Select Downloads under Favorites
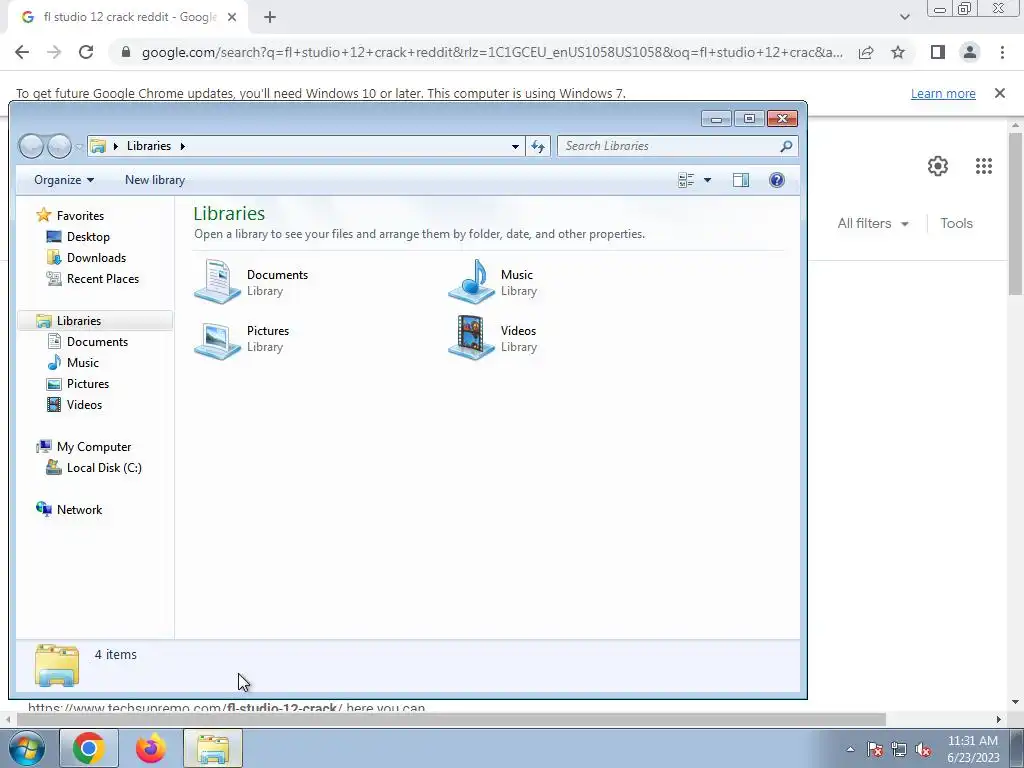1024x768 pixels. [97, 258]
